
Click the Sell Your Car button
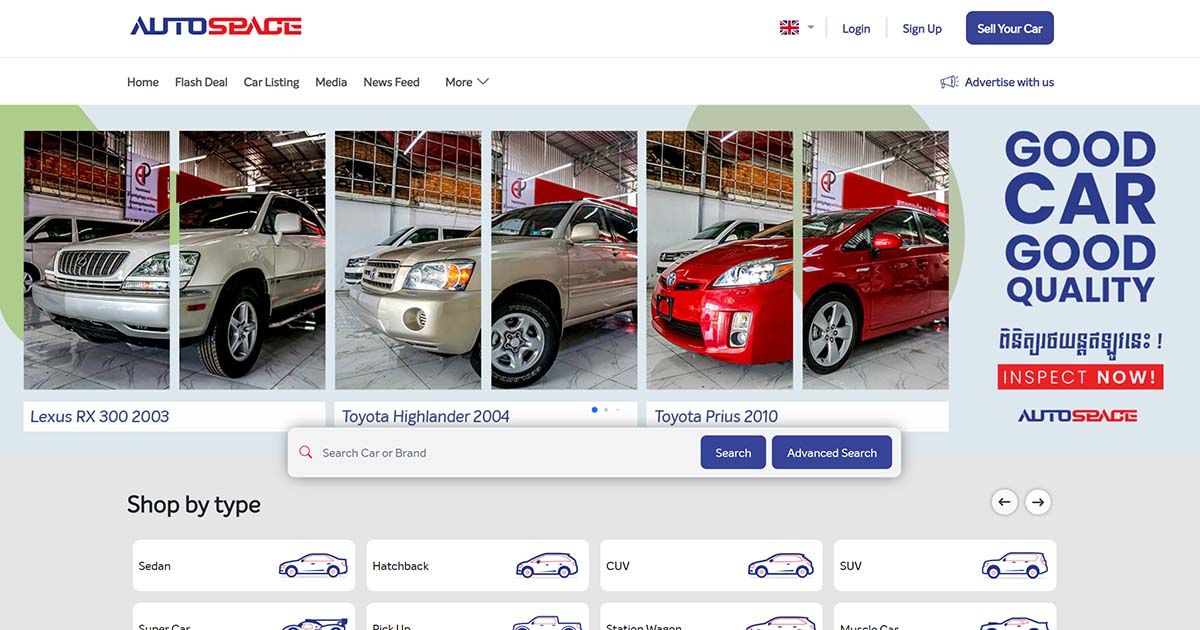1010,28
